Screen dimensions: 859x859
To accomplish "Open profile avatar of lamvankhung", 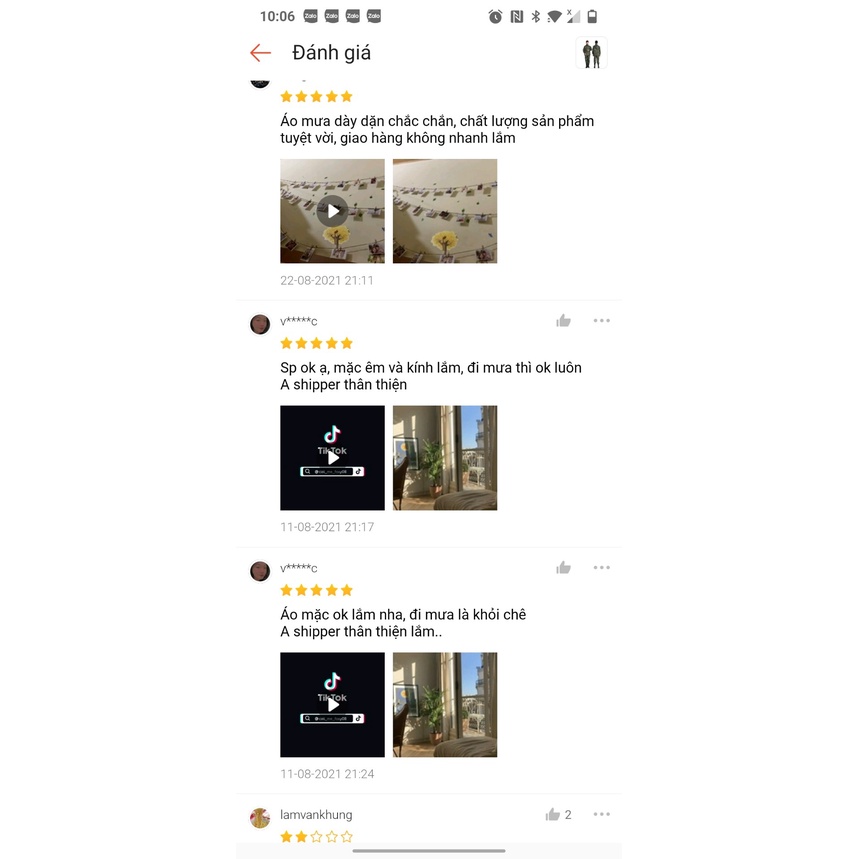I will [260, 818].
